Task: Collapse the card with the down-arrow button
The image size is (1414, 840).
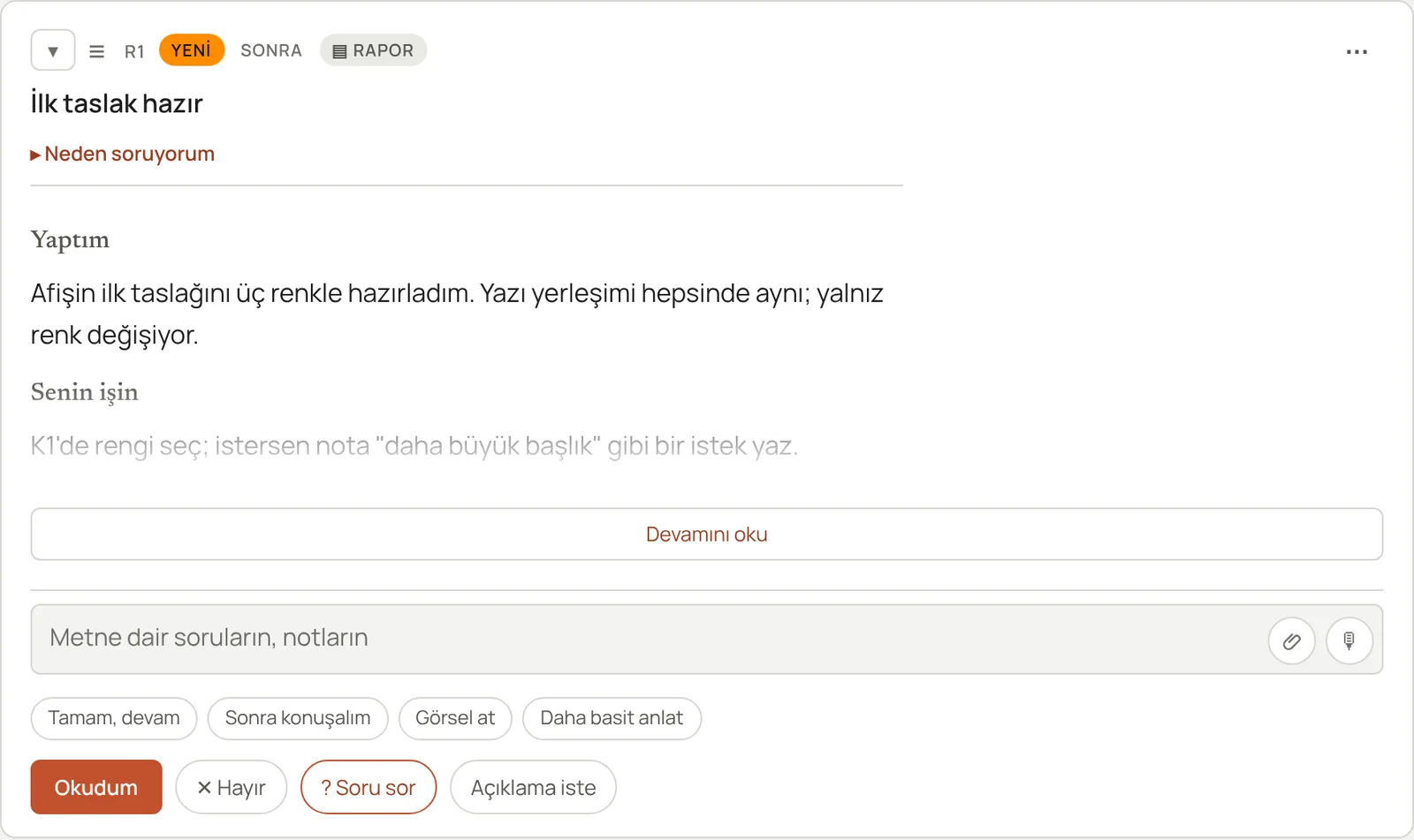Action: pos(53,50)
